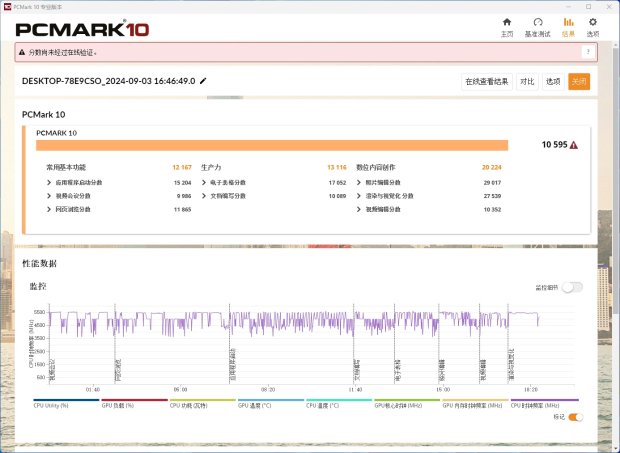Click the 应用程序启动 marker line in chart
This screenshot has width=620, height=453.
pos(229,344)
